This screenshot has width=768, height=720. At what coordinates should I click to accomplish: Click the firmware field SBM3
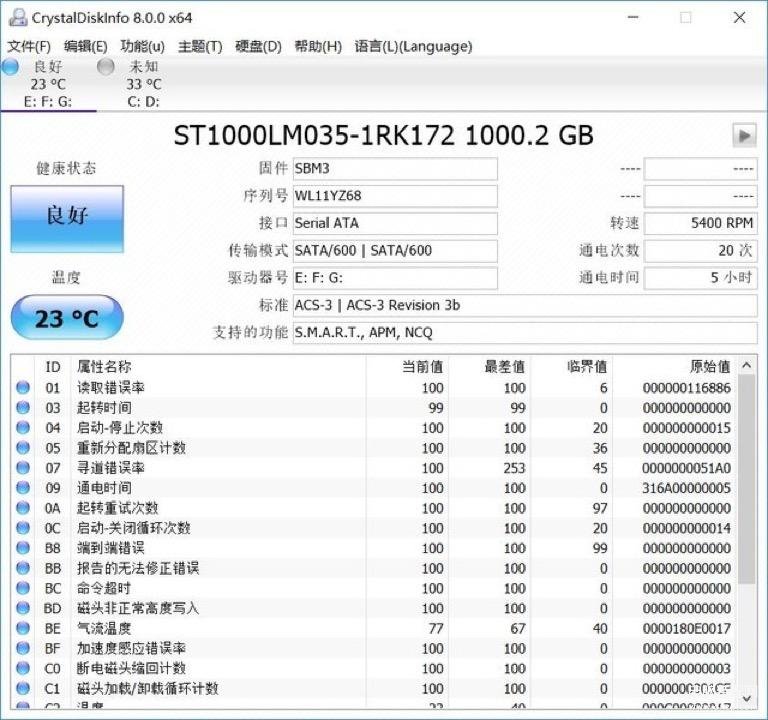pyautogui.click(x=395, y=169)
